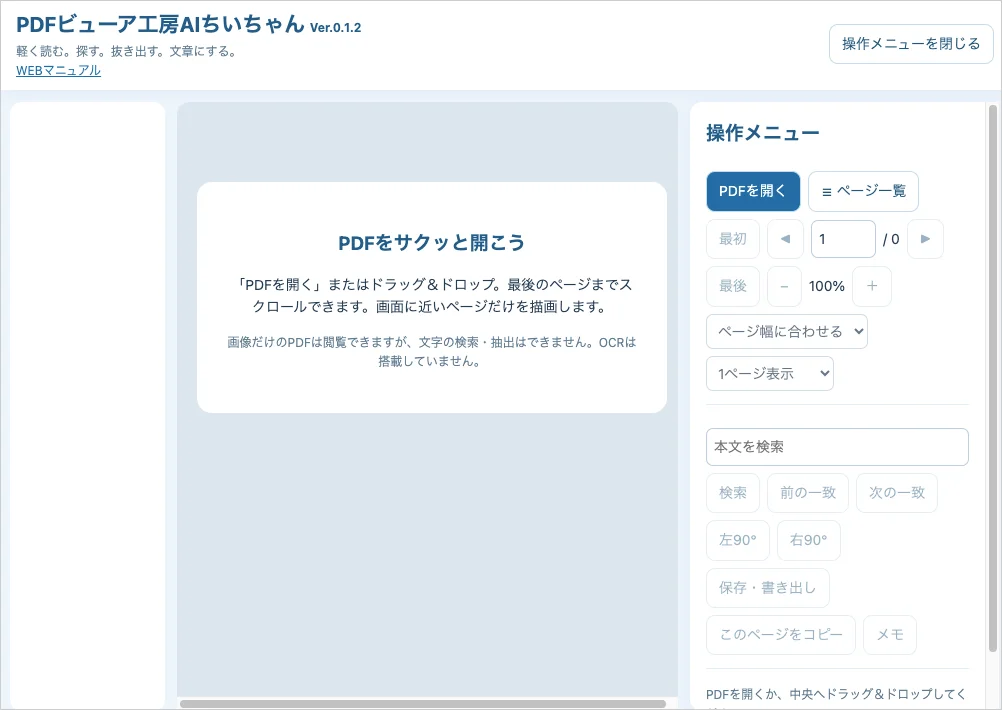Open the ページ幅に合わせる fit dropdown
Viewport: 1002px width, 710px height.
(x=787, y=332)
